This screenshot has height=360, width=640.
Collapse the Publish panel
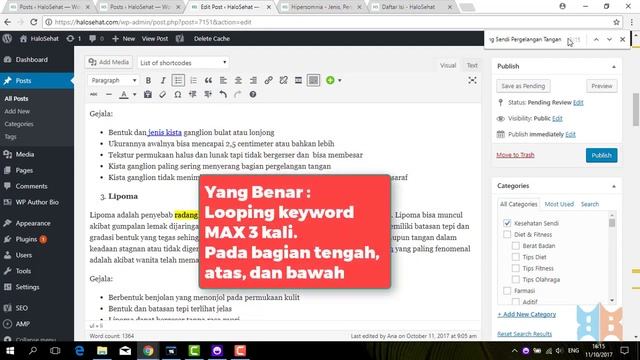[613, 67]
